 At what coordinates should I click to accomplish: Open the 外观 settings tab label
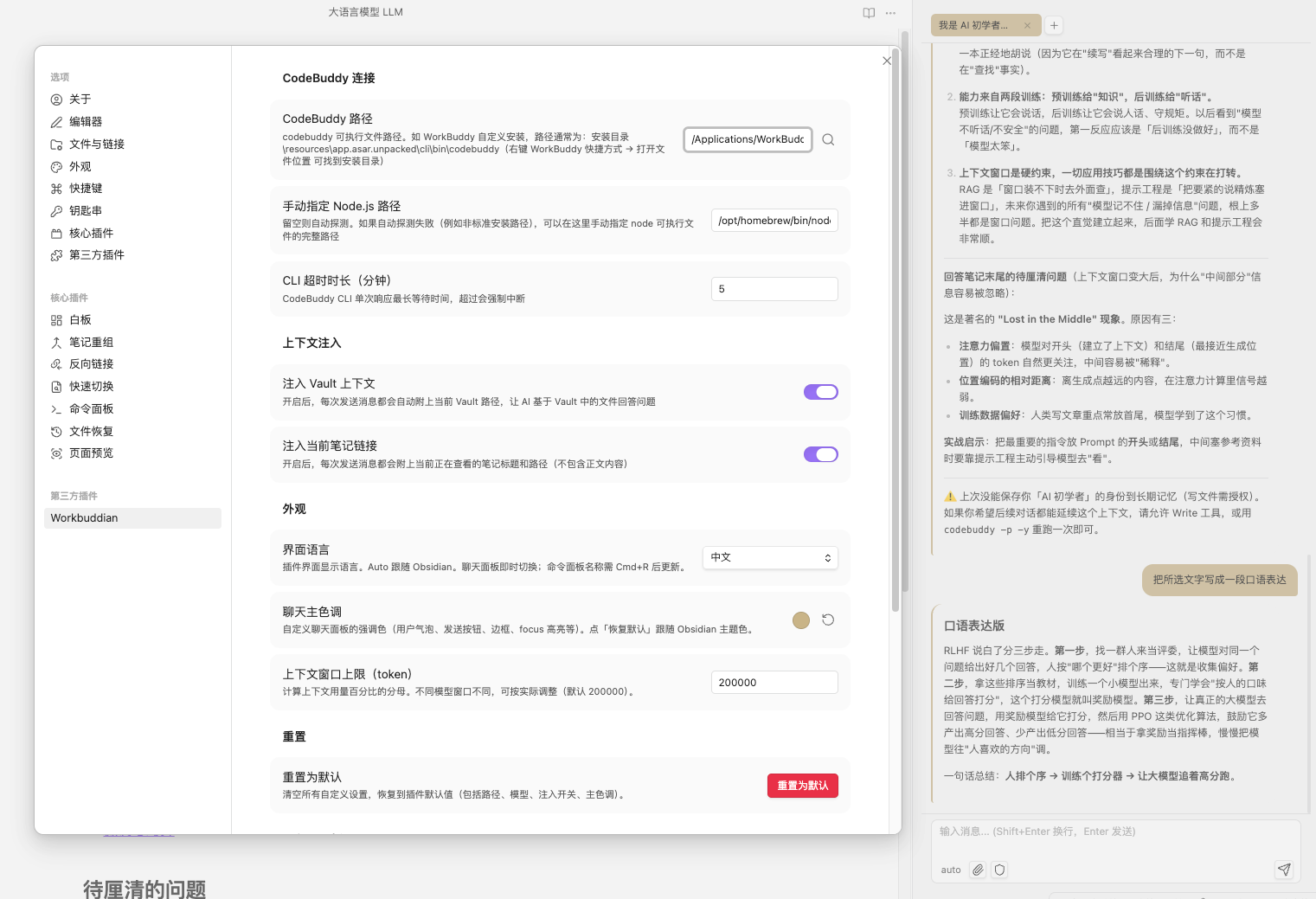tap(80, 167)
